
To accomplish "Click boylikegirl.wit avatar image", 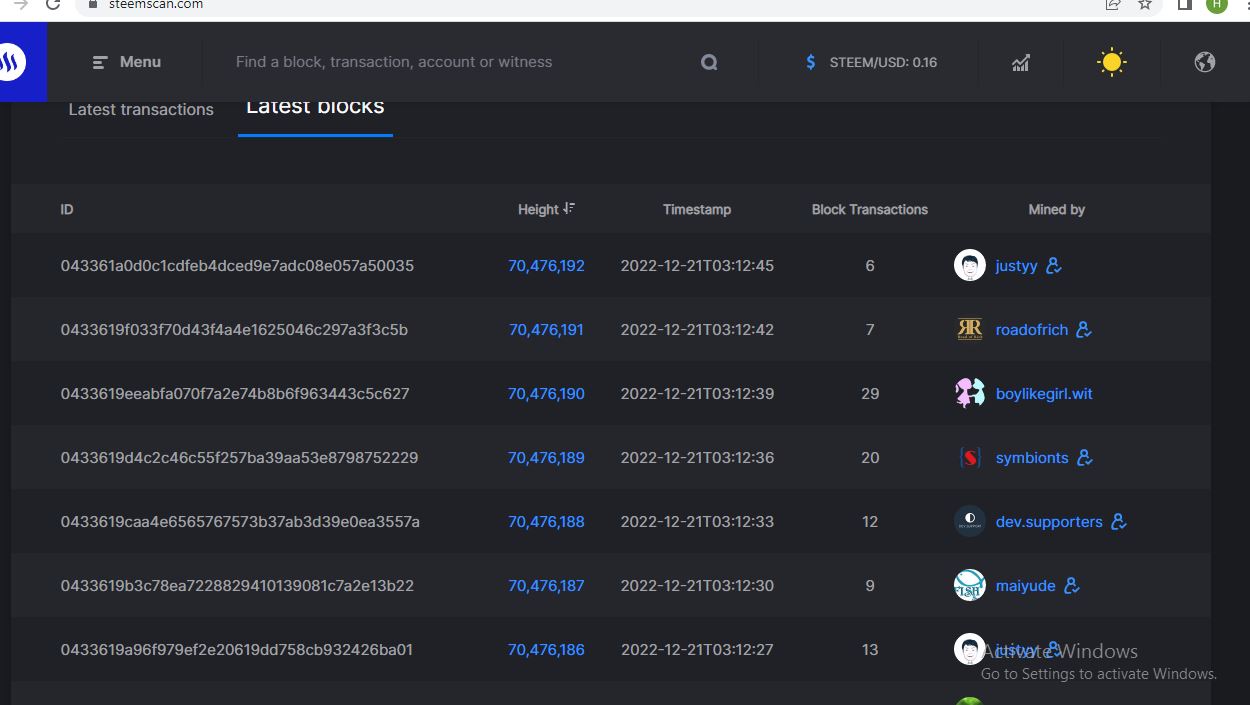I will [x=969, y=393].
